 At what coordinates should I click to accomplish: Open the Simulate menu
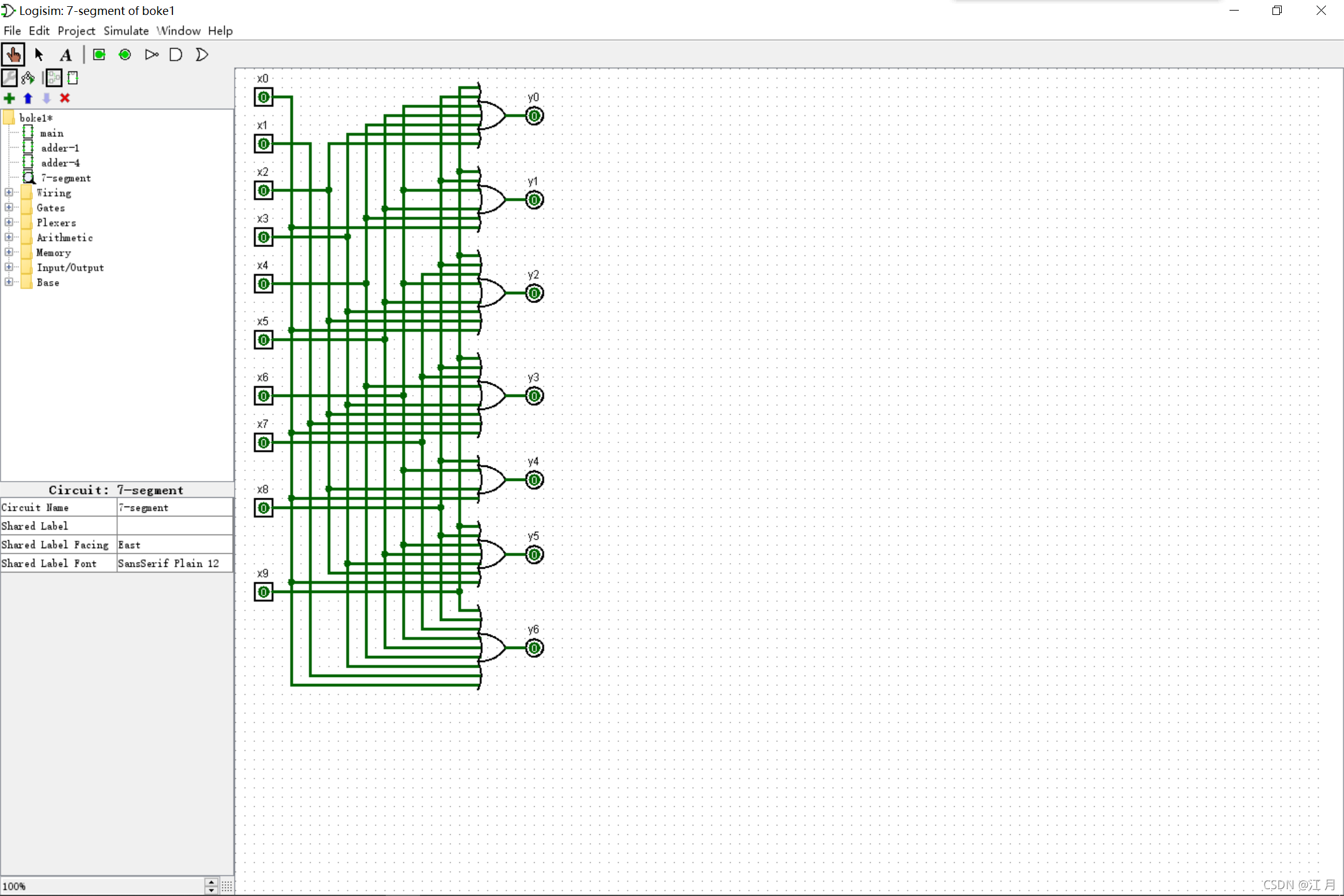click(x=126, y=30)
